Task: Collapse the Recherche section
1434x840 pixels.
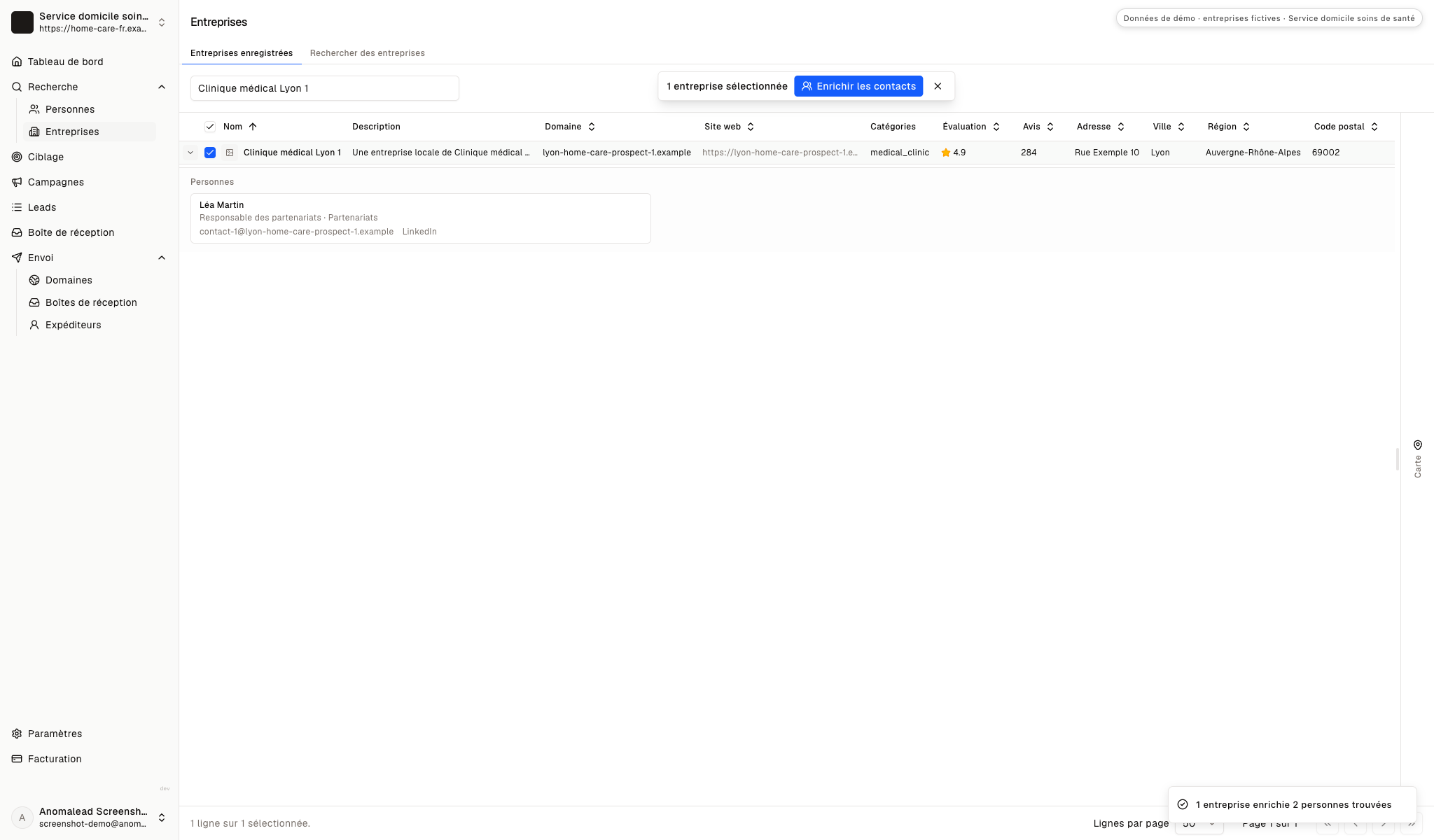Action: (x=162, y=87)
